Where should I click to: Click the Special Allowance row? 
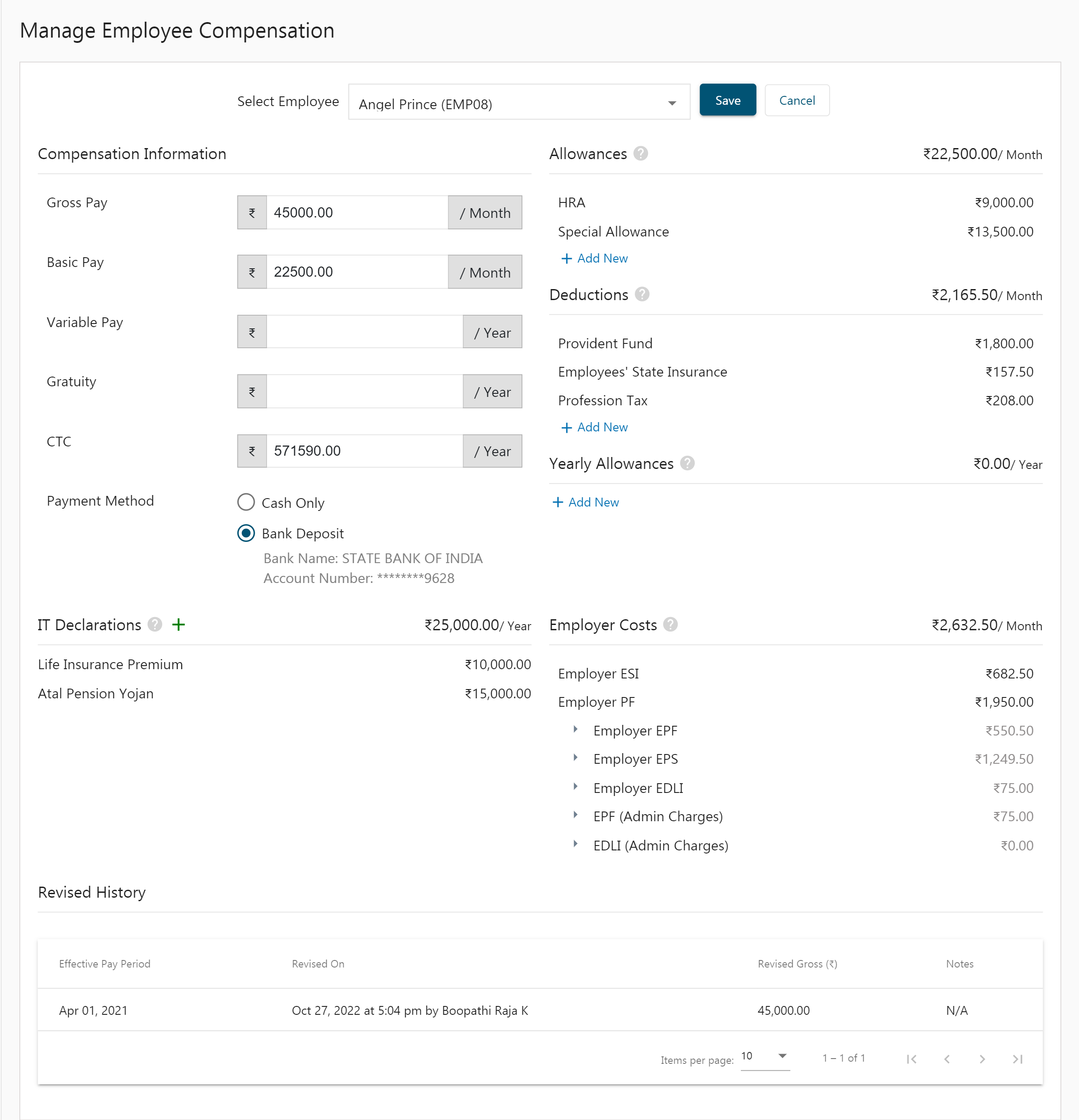pyautogui.click(x=796, y=232)
